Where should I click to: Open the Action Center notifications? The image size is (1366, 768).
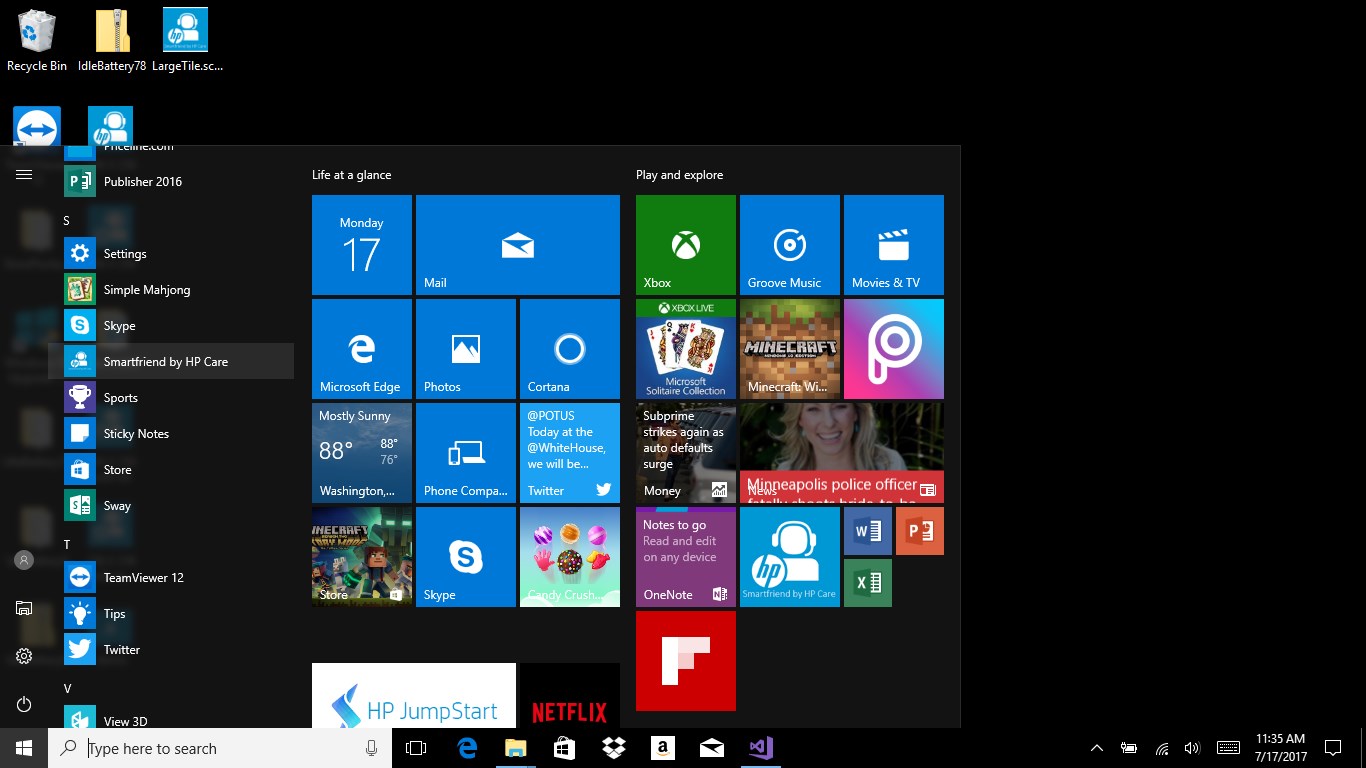(x=1333, y=748)
